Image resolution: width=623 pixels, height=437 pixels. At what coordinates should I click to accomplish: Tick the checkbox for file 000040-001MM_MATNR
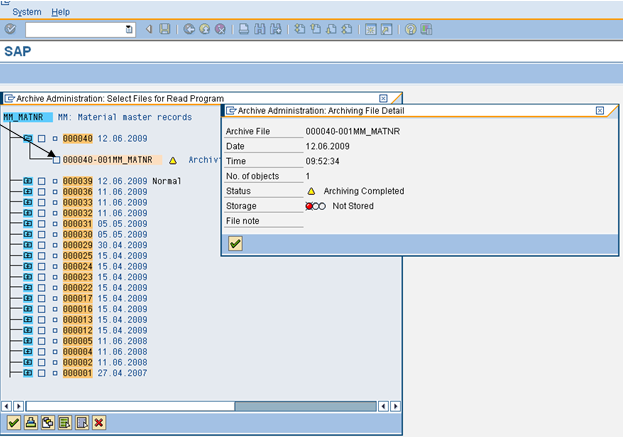click(56, 160)
